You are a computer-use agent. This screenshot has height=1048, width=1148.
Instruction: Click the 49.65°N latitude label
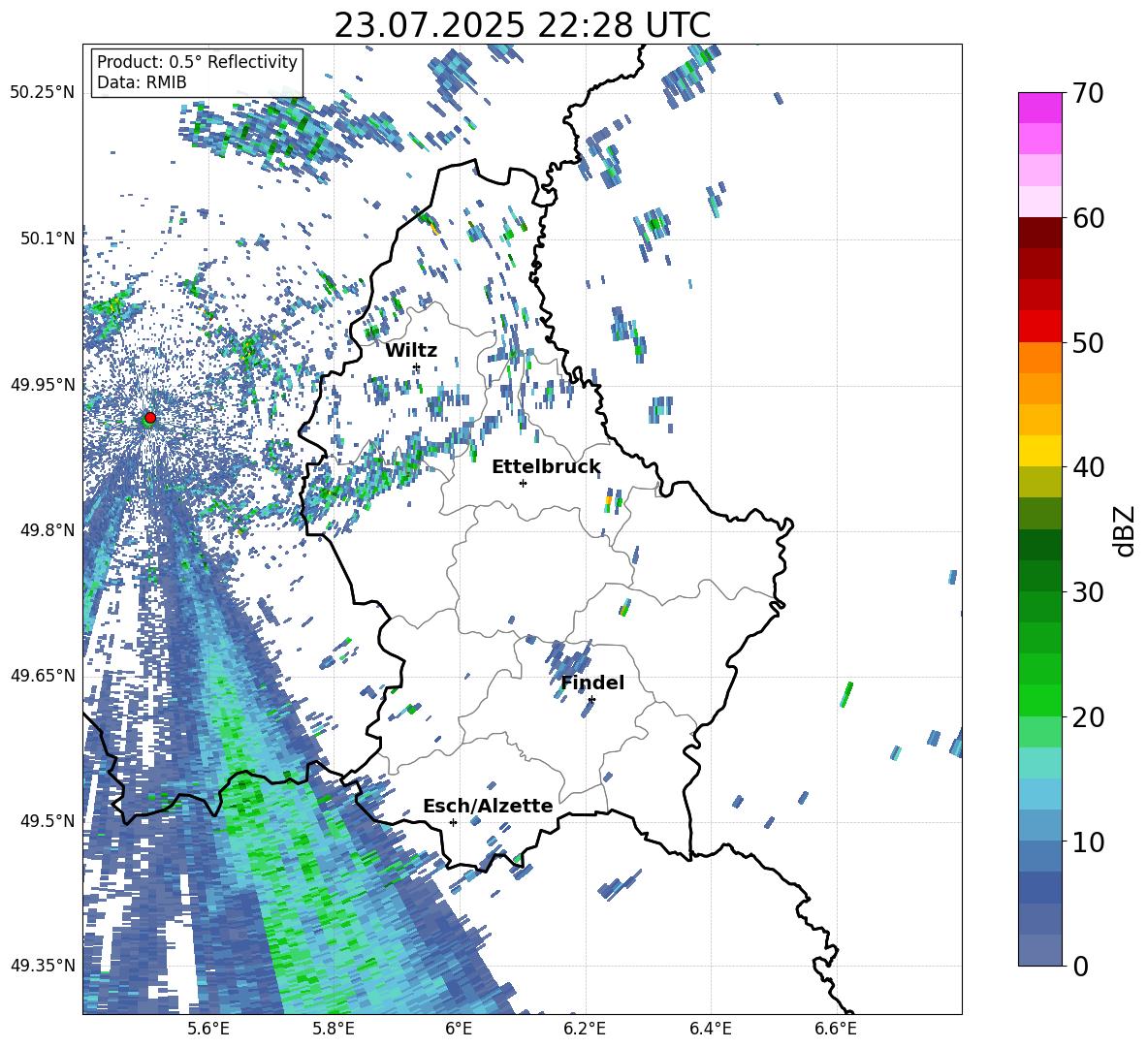pos(43,675)
